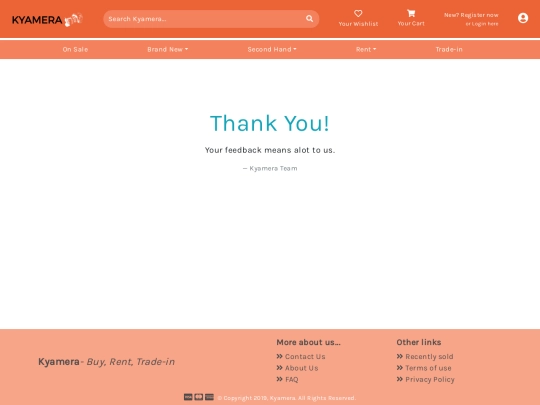
Task: Open the shopping cart icon
Action: pyautogui.click(x=411, y=13)
